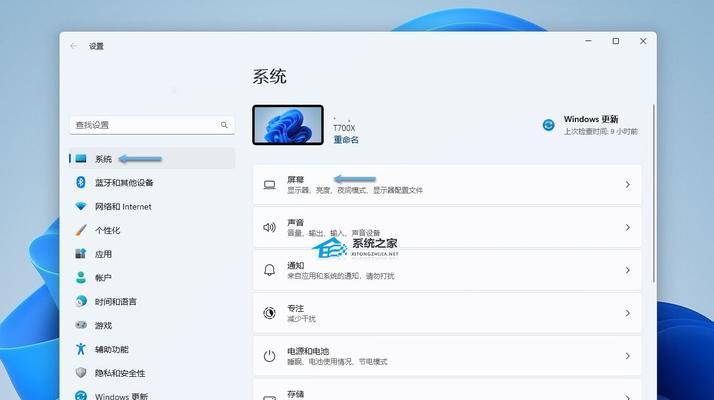Select 时间和语言 in the sidebar

[152, 301]
